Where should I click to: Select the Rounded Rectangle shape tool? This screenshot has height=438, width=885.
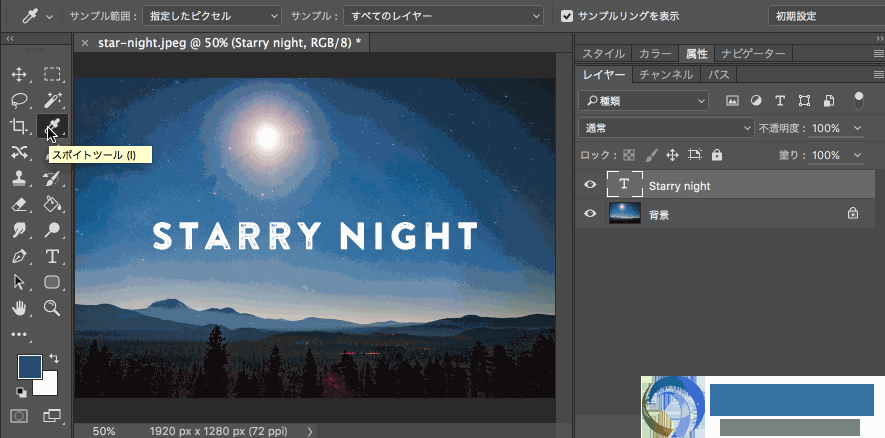point(52,282)
